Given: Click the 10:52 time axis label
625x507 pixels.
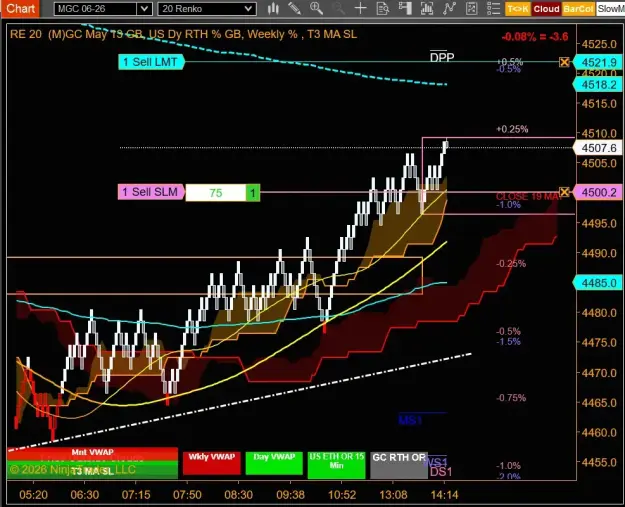Looking at the screenshot, I should (x=342, y=495).
